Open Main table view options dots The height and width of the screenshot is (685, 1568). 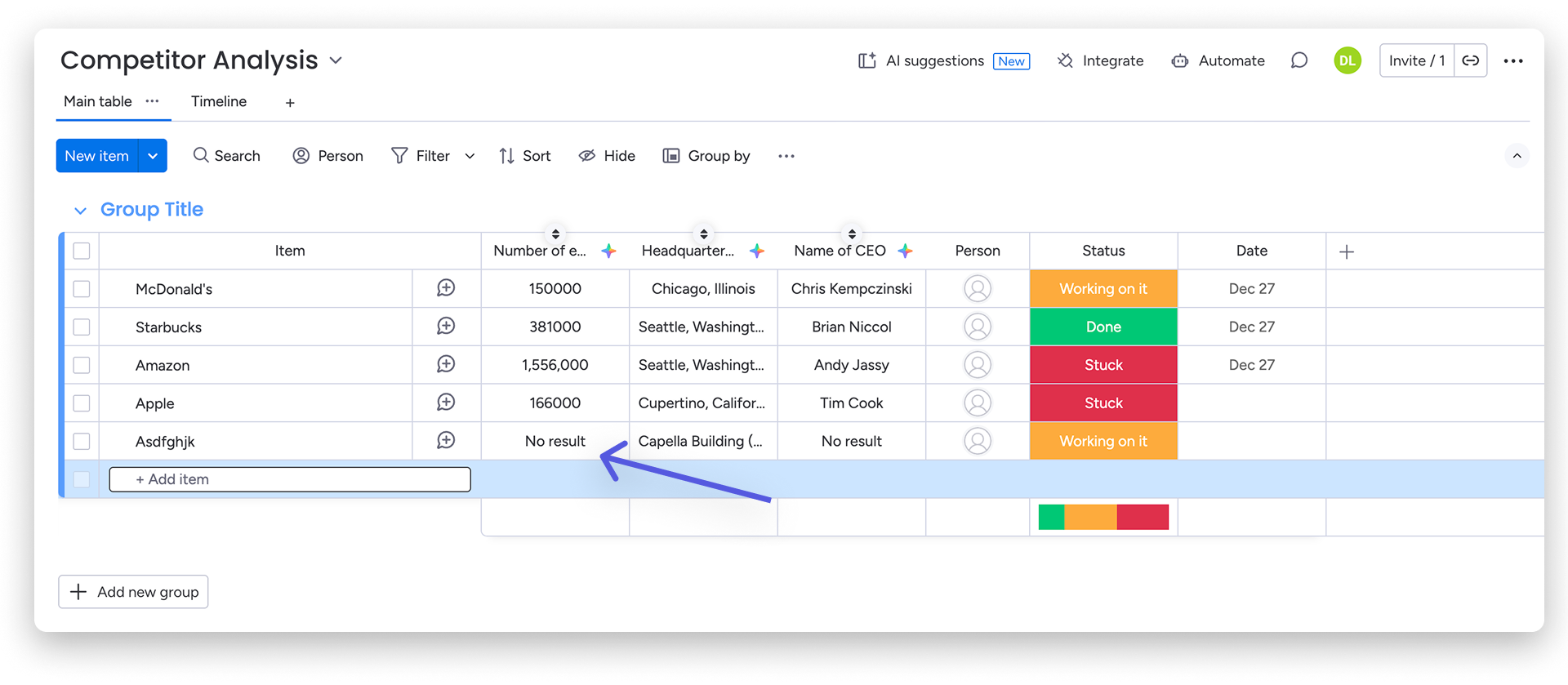[153, 101]
